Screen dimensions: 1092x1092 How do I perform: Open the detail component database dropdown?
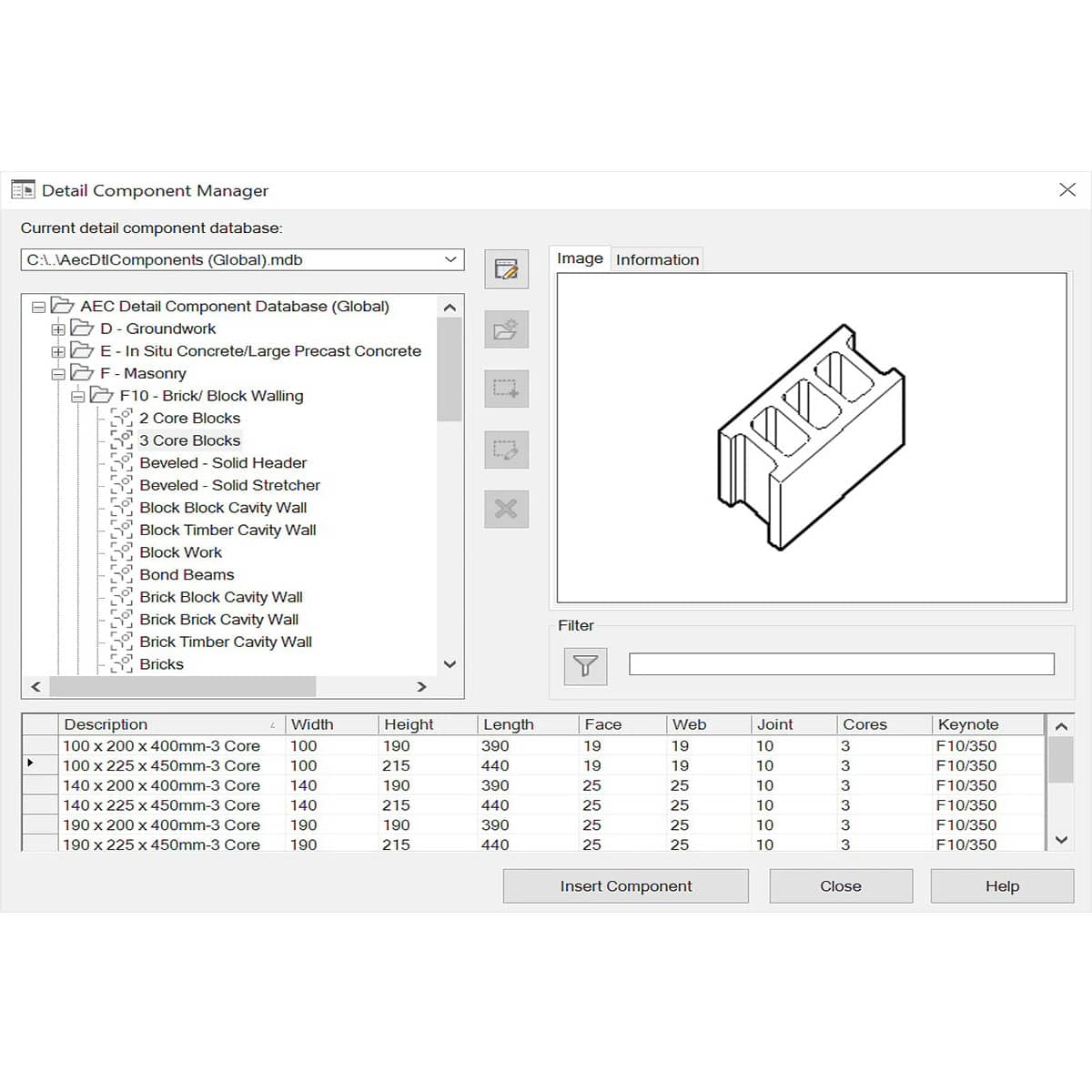[x=450, y=260]
